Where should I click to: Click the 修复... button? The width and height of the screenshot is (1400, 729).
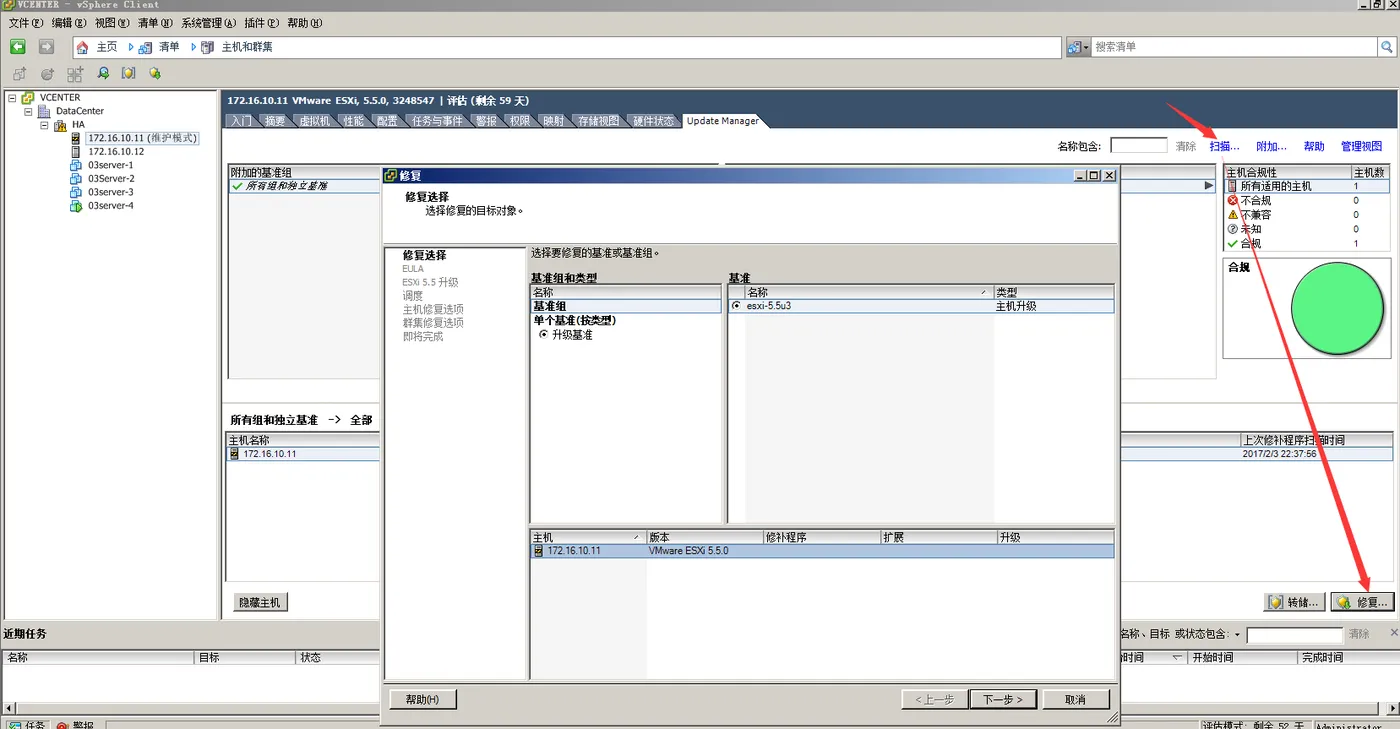[x=1362, y=602]
